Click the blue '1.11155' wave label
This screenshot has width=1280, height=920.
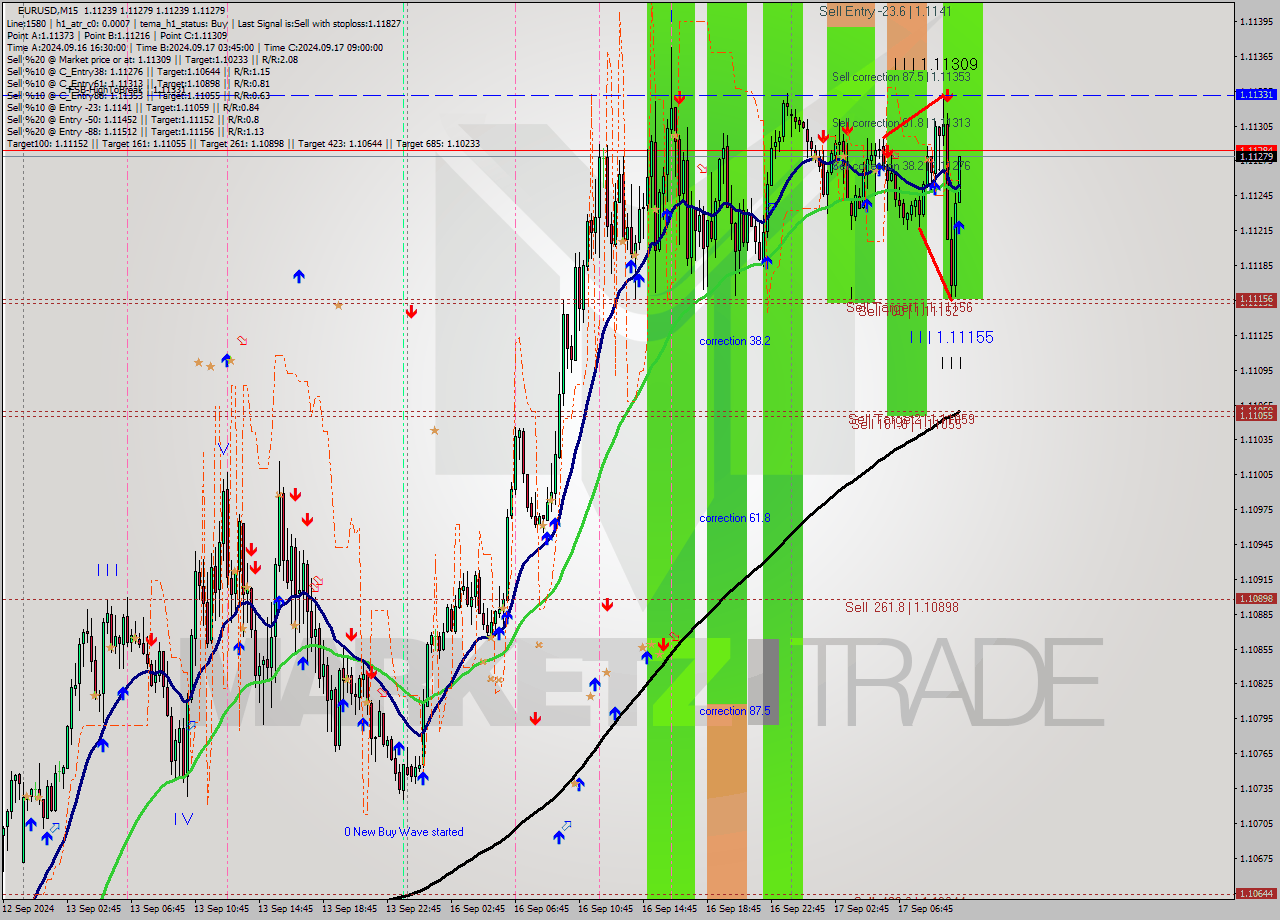[964, 338]
